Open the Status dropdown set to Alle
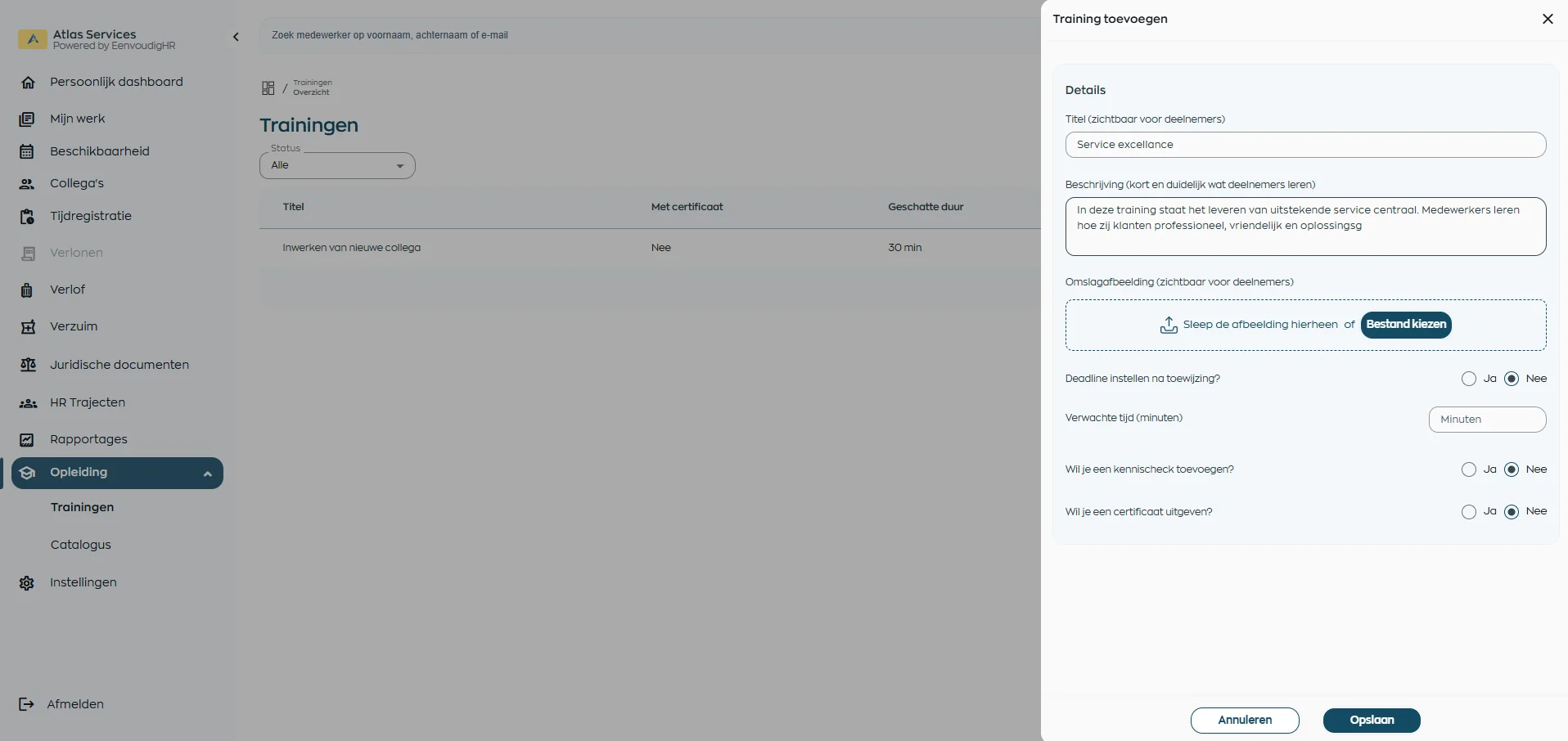Screen dimensions: 1568x741 click(x=337, y=166)
